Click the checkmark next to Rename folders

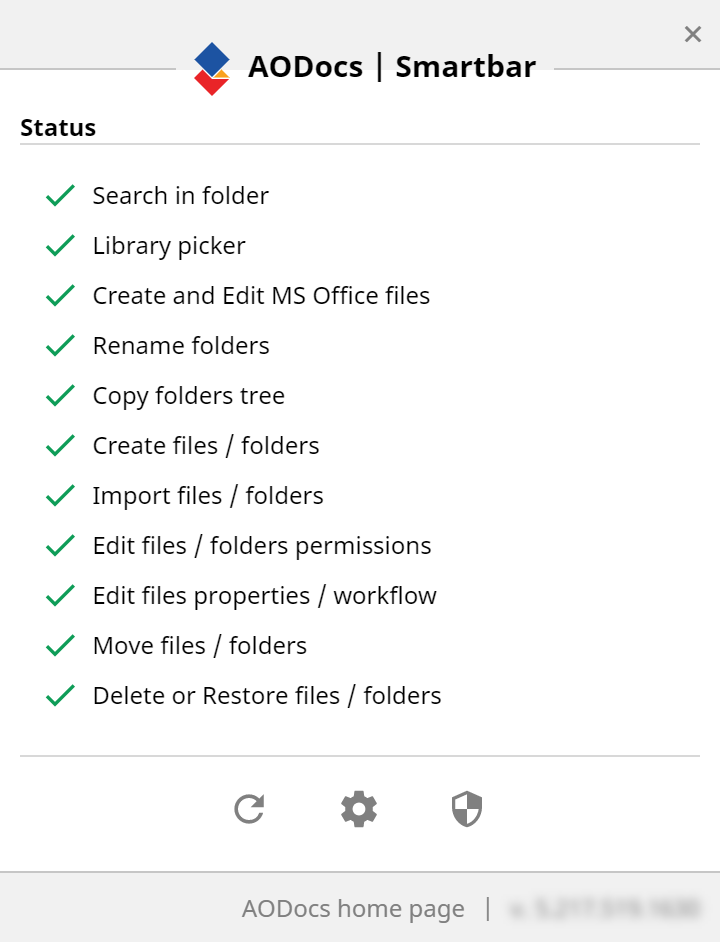(60, 345)
